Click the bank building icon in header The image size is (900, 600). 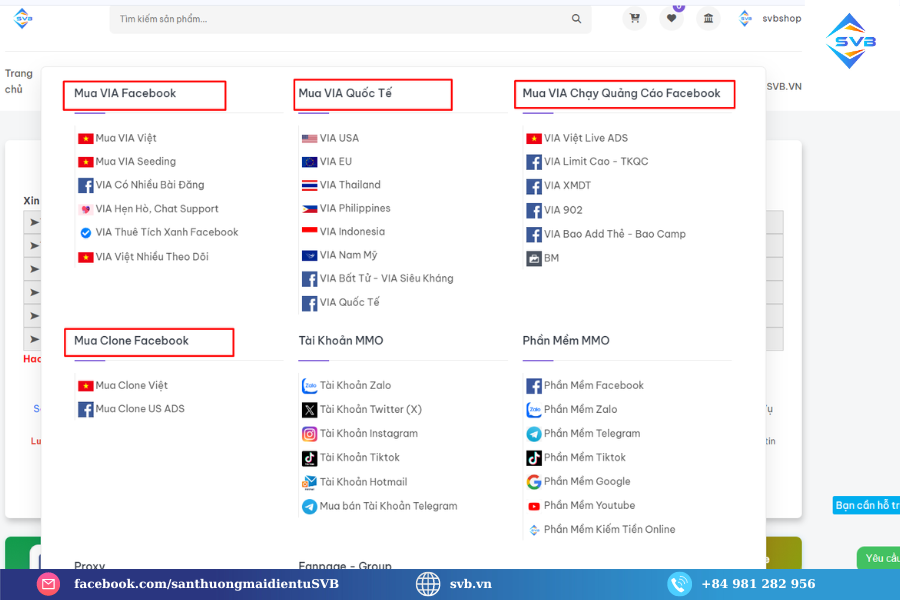pyautogui.click(x=708, y=18)
